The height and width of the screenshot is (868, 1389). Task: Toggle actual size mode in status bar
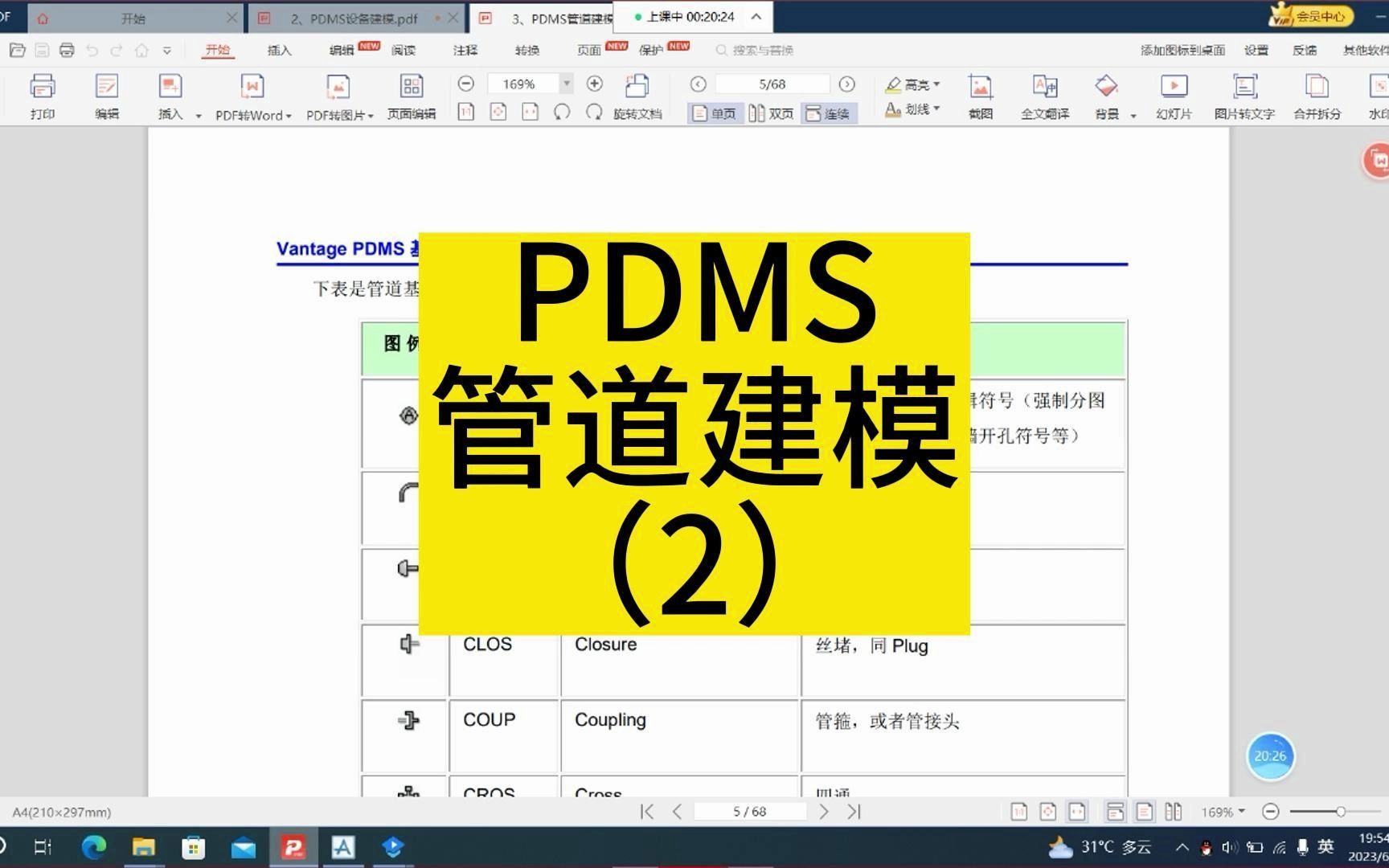coord(1018,812)
